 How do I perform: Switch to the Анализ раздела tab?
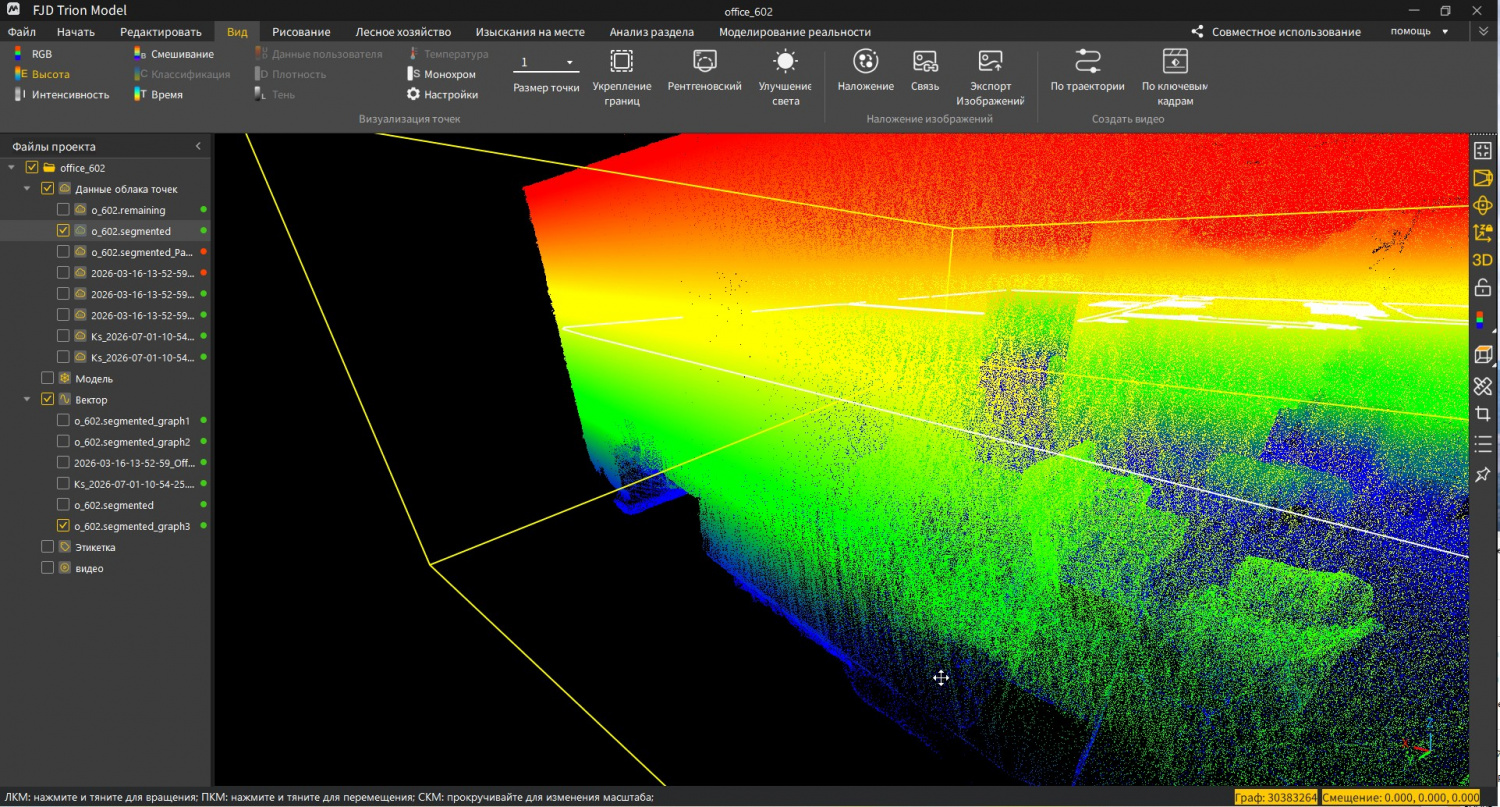point(651,32)
